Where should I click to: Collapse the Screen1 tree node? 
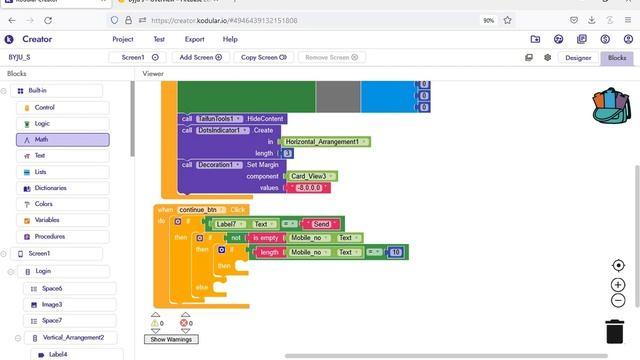pyautogui.click(x=4, y=253)
